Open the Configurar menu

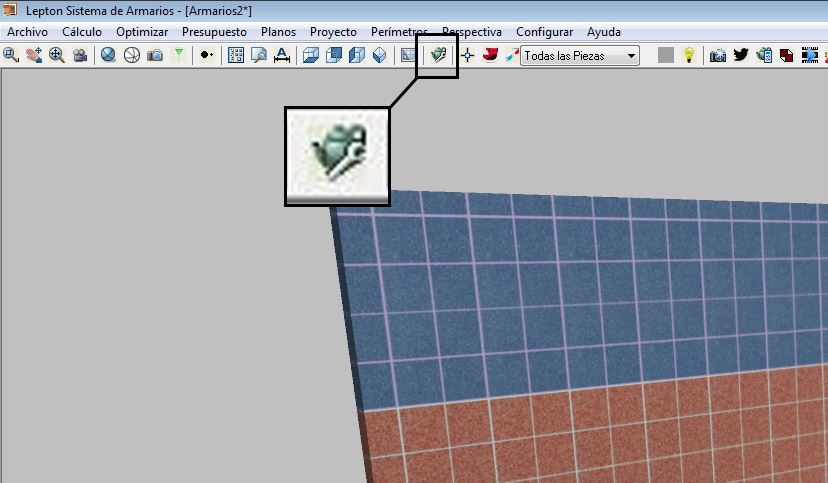(x=544, y=32)
